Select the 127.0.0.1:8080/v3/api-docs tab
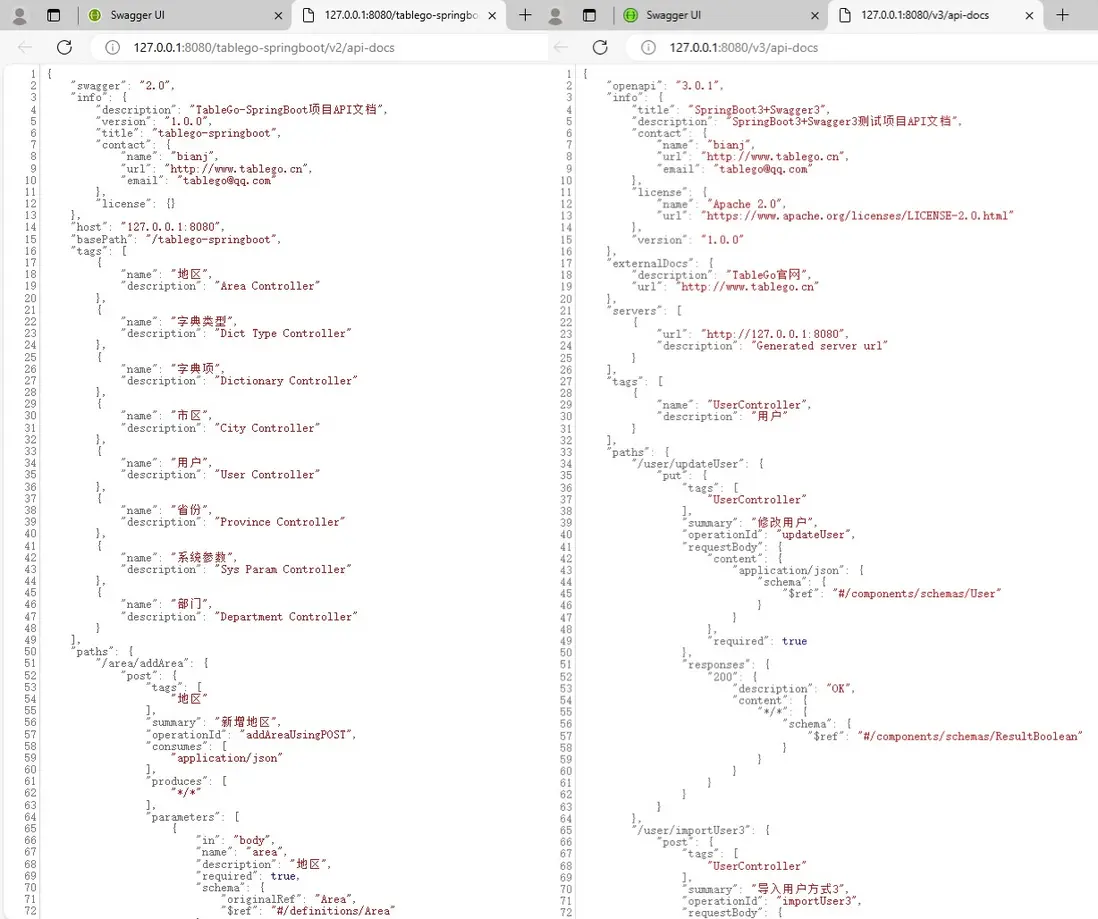The image size is (1098, 919). 936,15
